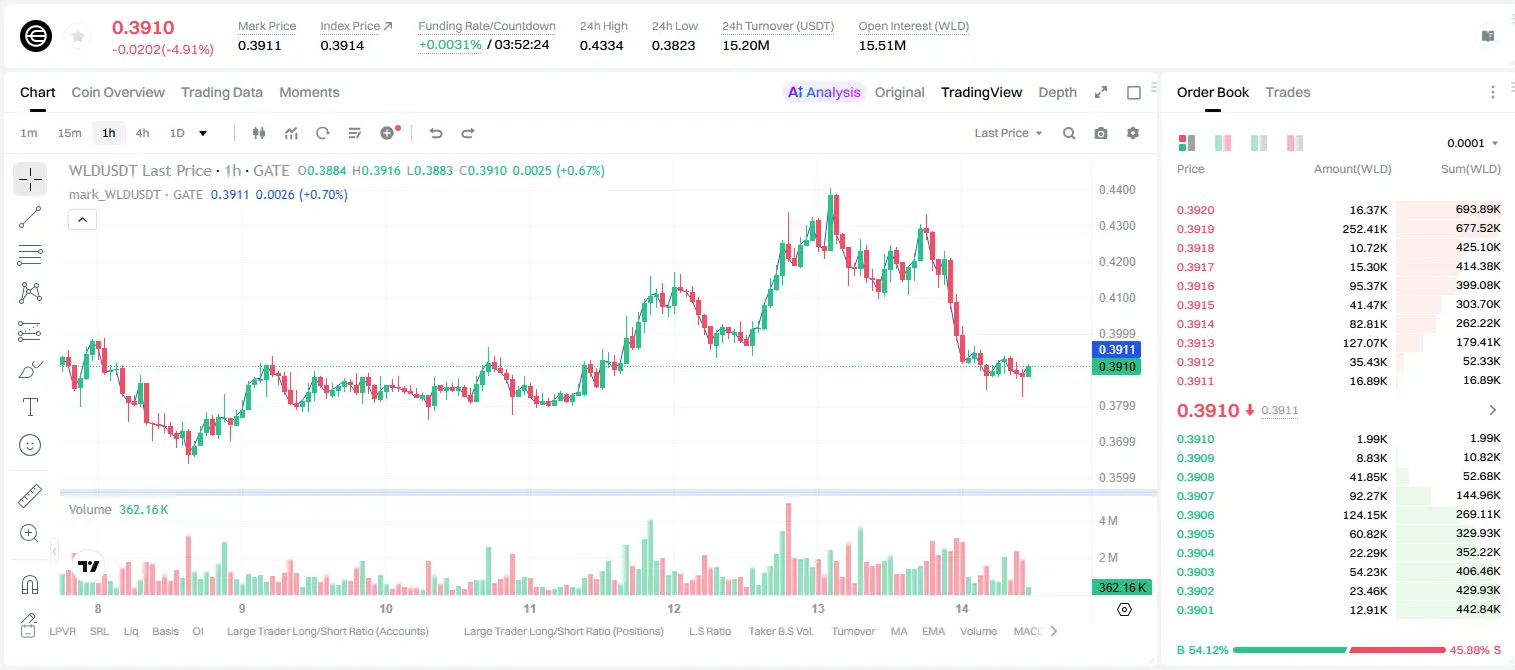Switch the chart to Depth view
This screenshot has height=670, width=1515.
coord(1057,92)
